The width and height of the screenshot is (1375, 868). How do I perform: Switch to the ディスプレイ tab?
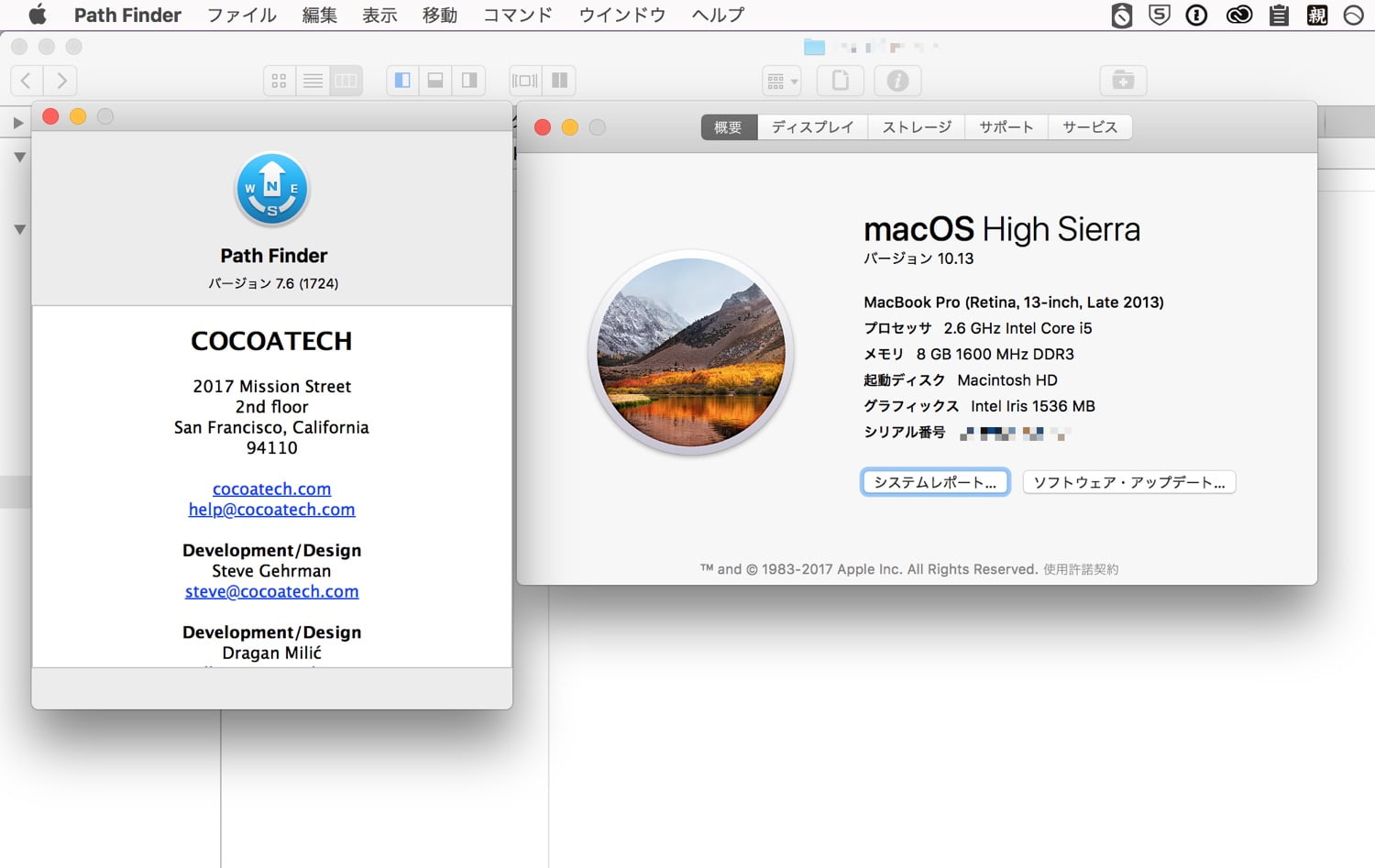[813, 127]
